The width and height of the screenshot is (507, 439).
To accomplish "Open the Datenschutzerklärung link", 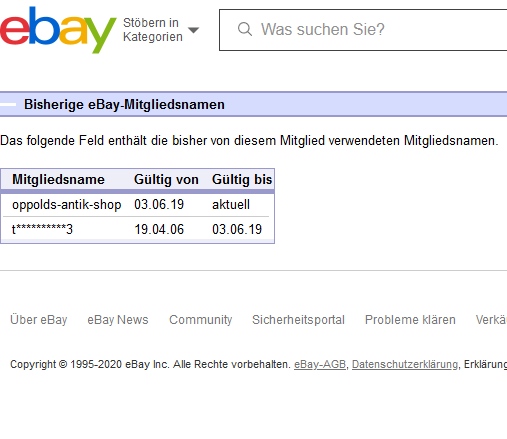I will click(x=405, y=364).
